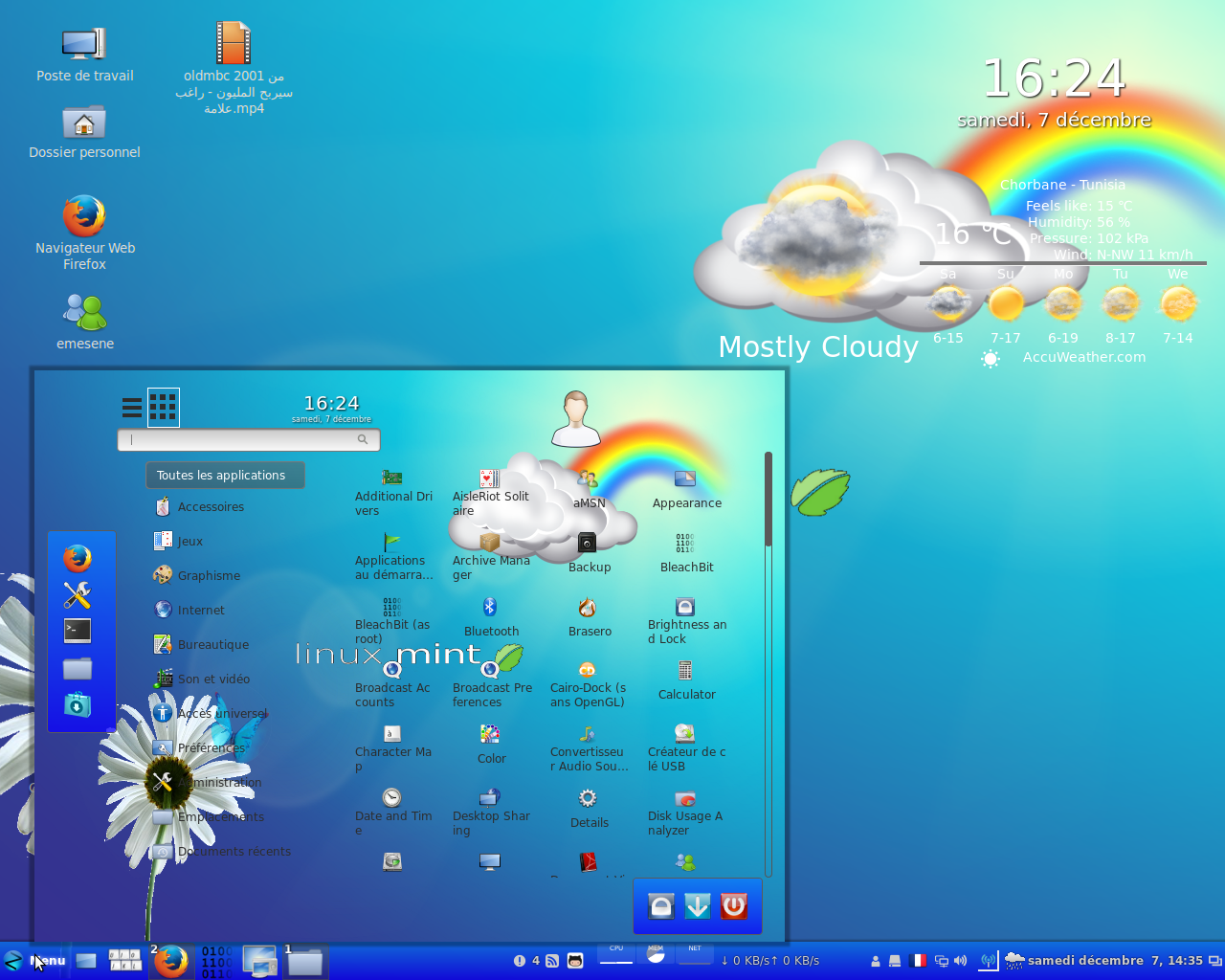Open Details system info
Viewport: 1225px width, 980px height.
pos(590,810)
